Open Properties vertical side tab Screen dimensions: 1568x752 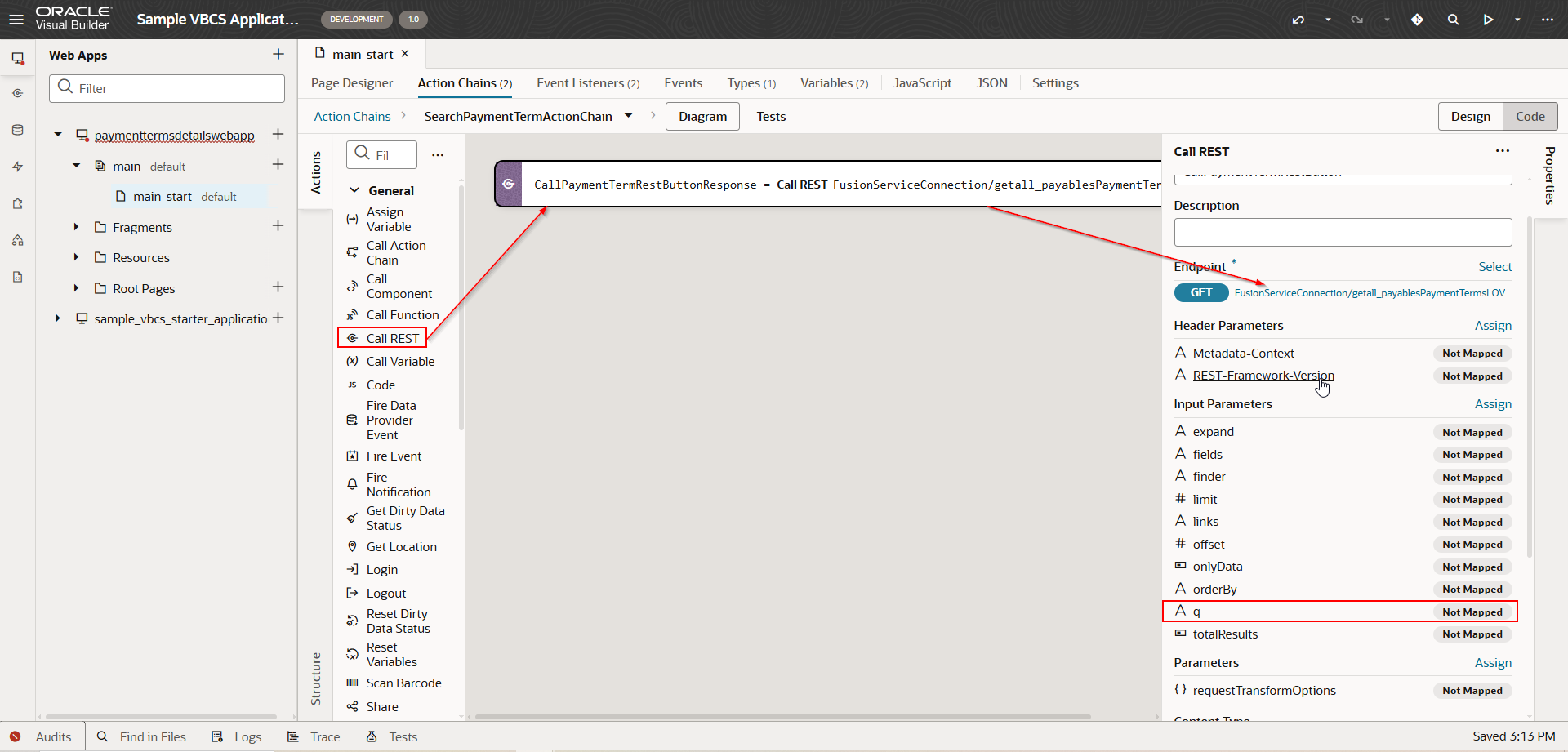pyautogui.click(x=1550, y=176)
